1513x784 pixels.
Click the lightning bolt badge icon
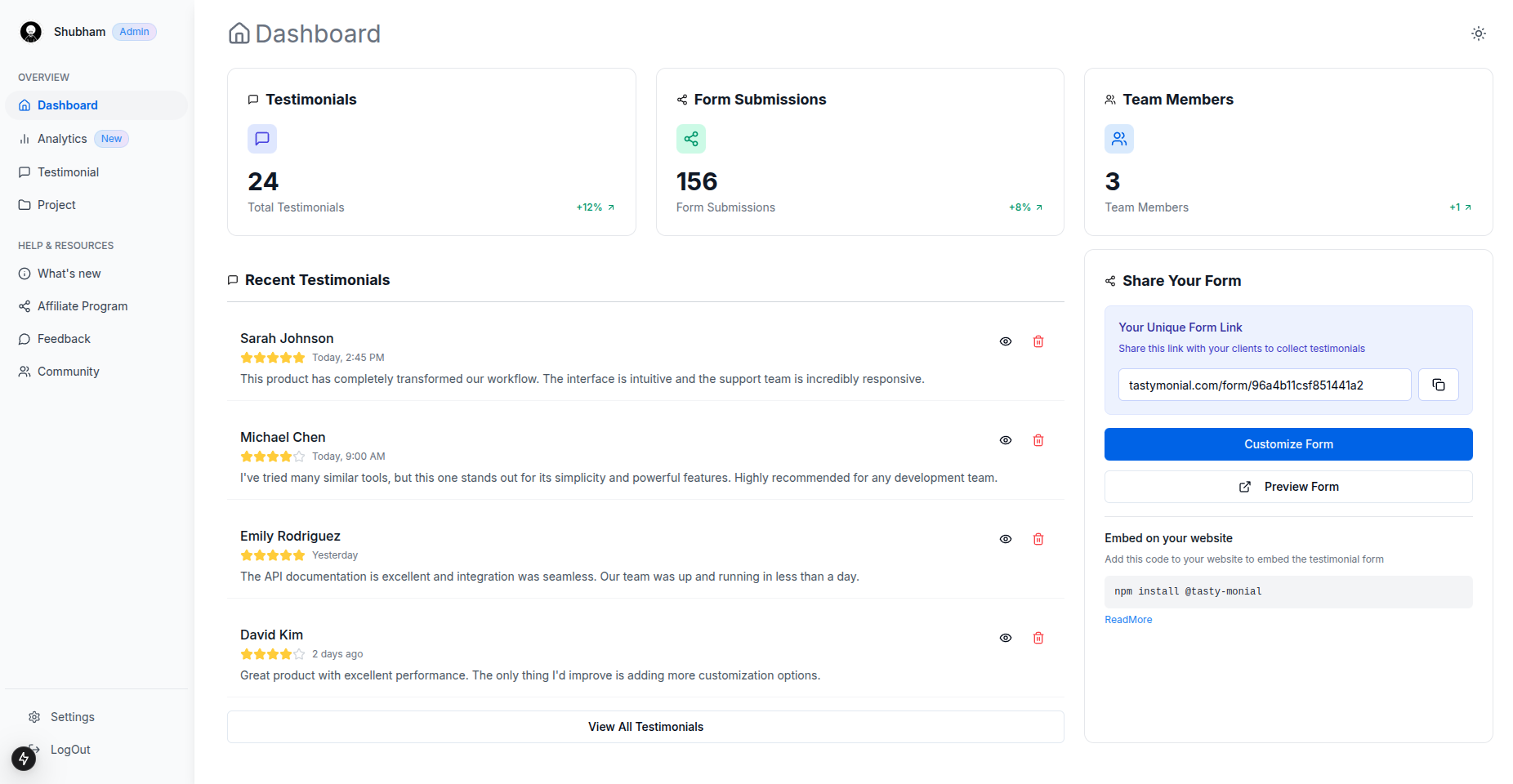click(24, 759)
